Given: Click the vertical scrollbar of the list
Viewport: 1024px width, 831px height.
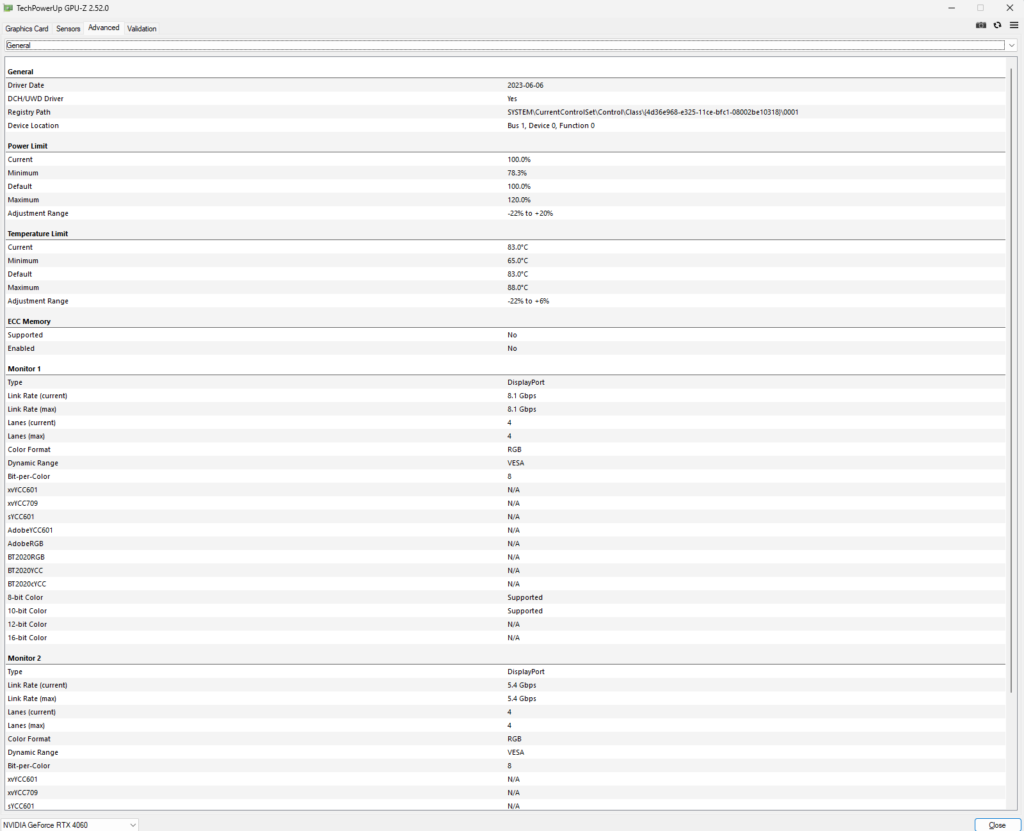Looking at the screenshot, I should (1012, 379).
